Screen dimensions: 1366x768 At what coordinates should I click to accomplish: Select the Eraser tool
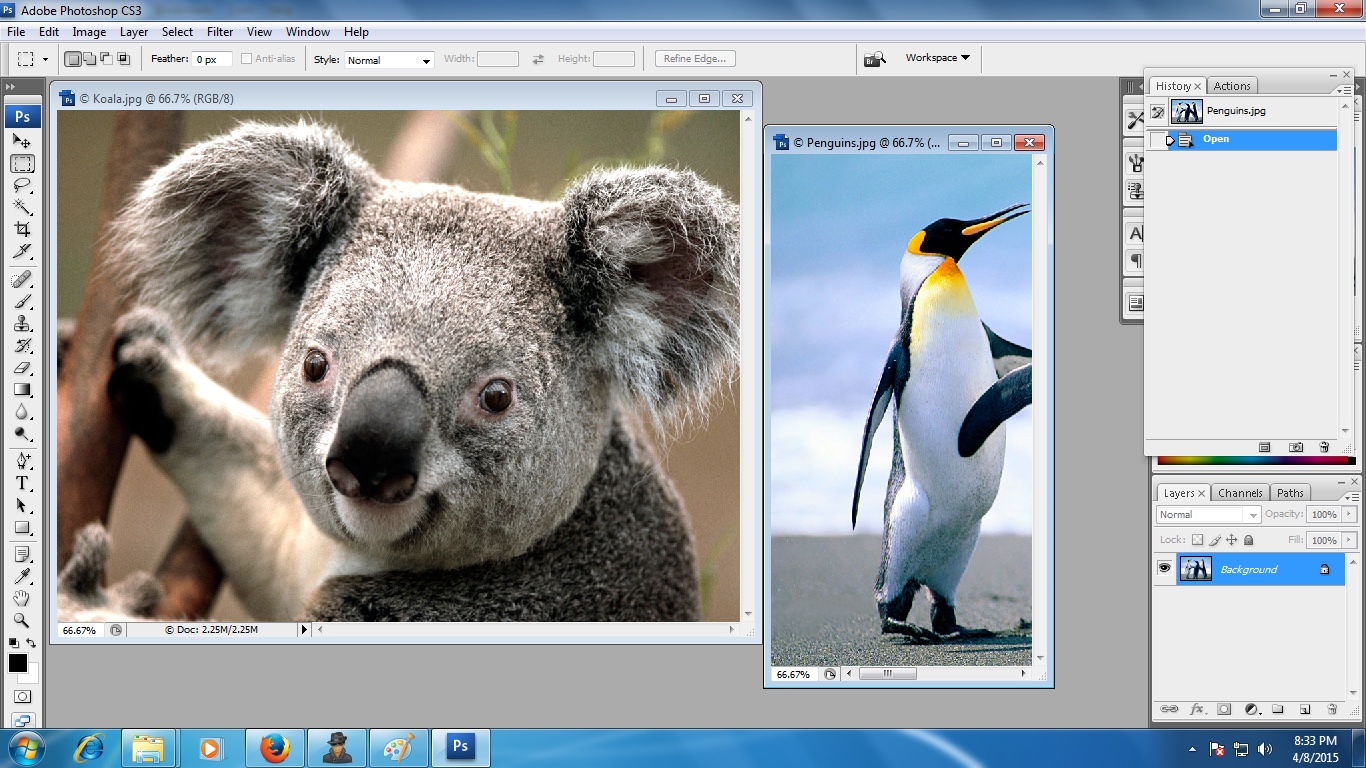click(22, 367)
